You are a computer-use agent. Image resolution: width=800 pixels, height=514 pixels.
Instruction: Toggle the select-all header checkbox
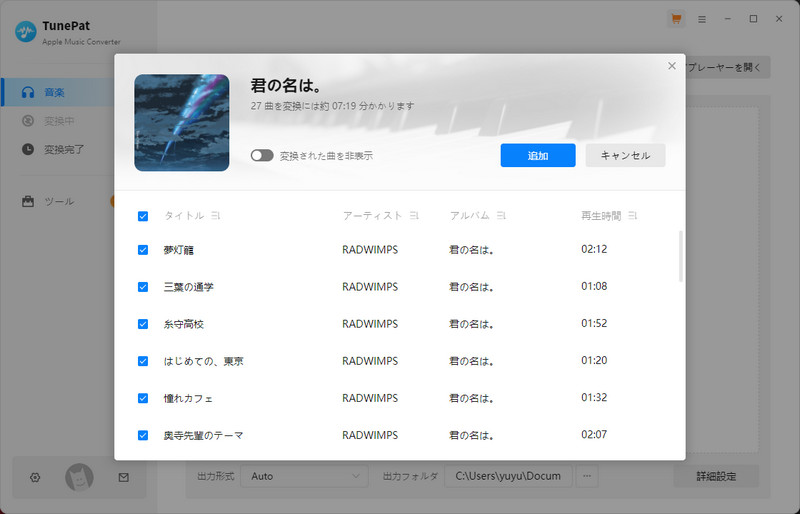click(143, 216)
